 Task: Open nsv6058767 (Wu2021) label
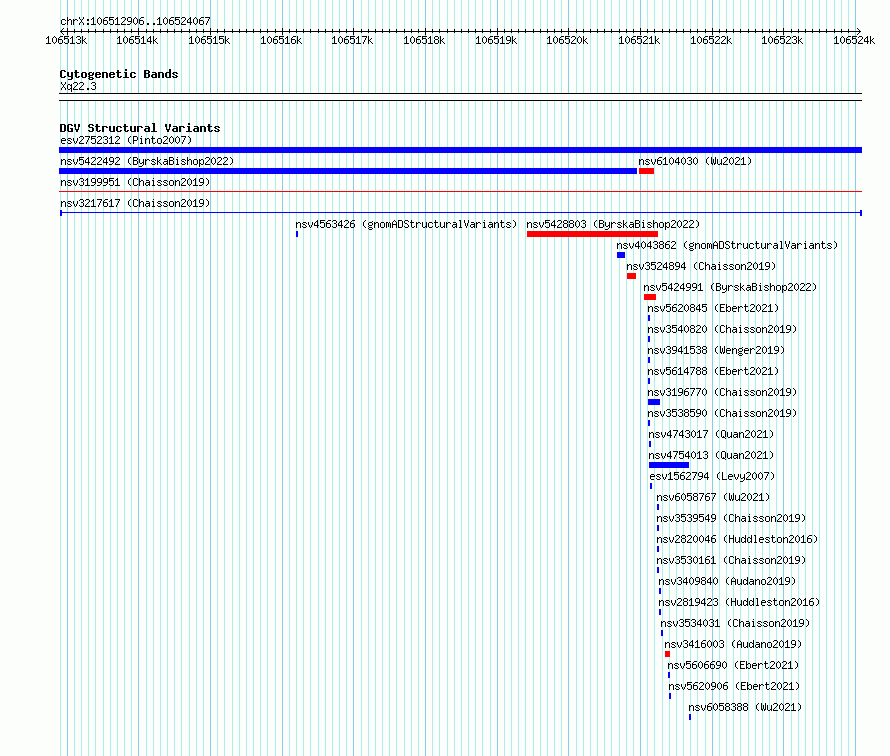[713, 497]
